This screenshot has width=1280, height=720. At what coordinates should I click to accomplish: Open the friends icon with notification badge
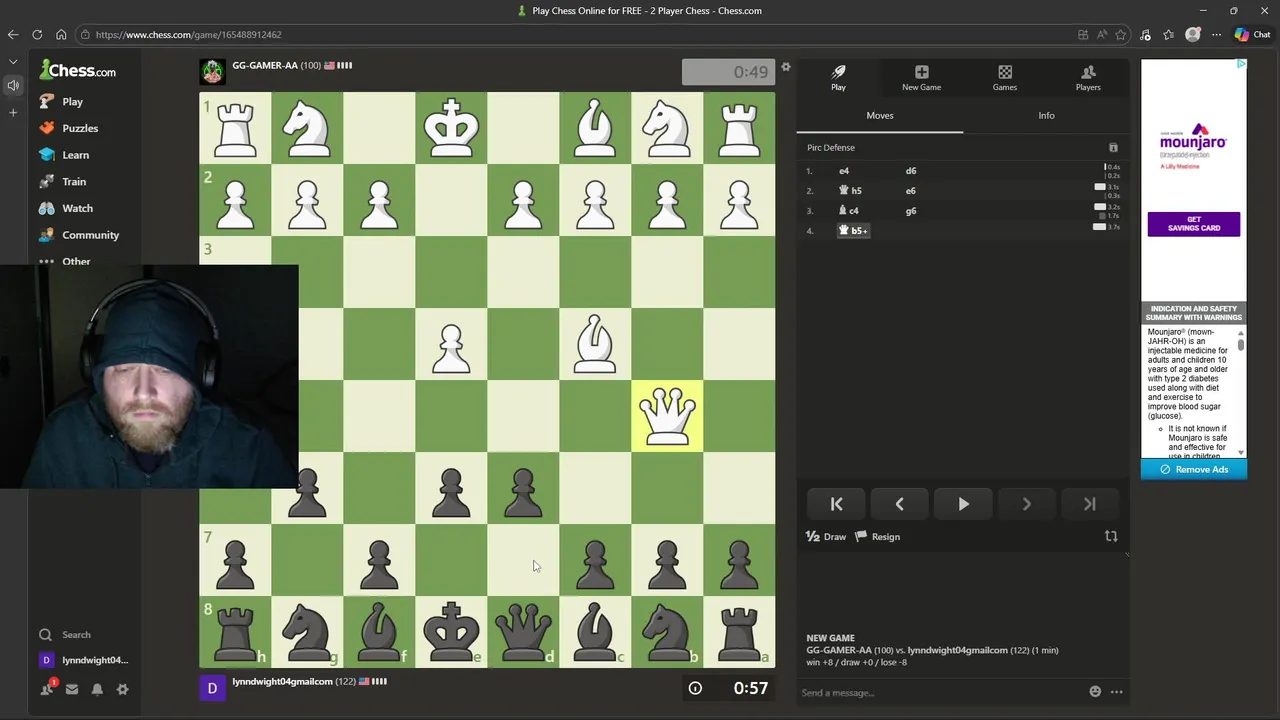(x=47, y=689)
